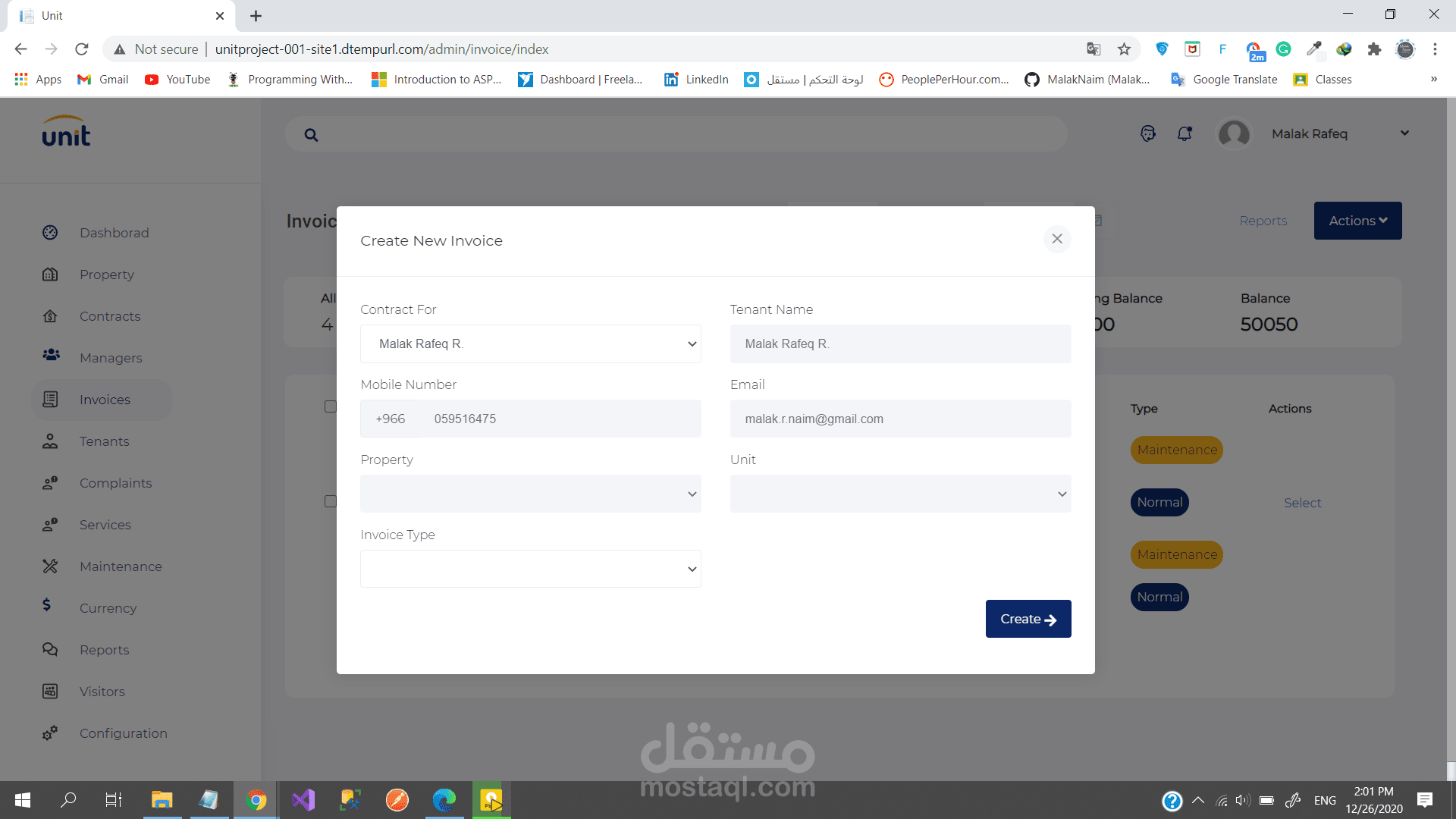Click the support headset icon in header
1456x819 pixels.
1148,133
